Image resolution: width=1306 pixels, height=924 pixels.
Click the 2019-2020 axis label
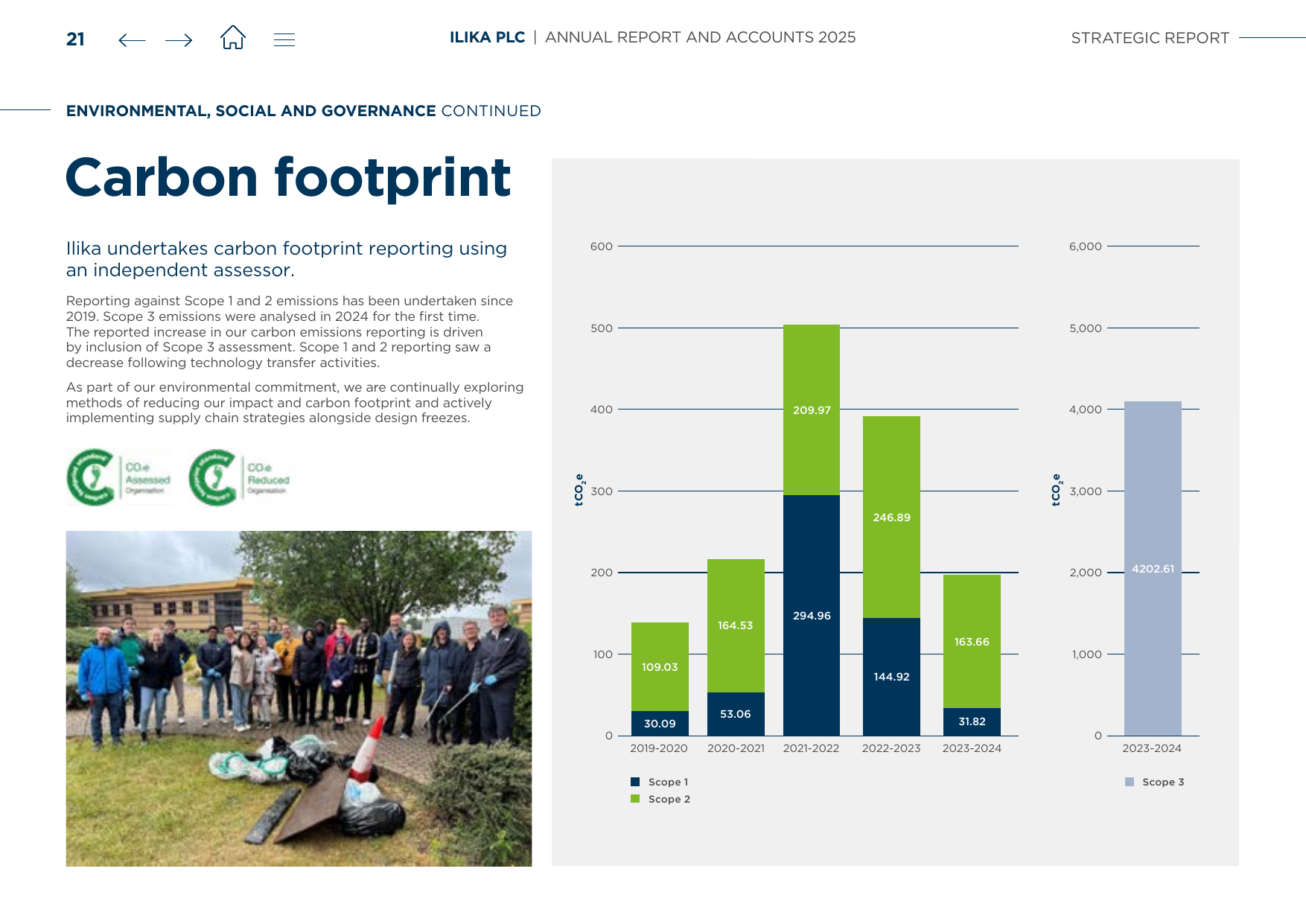659,748
